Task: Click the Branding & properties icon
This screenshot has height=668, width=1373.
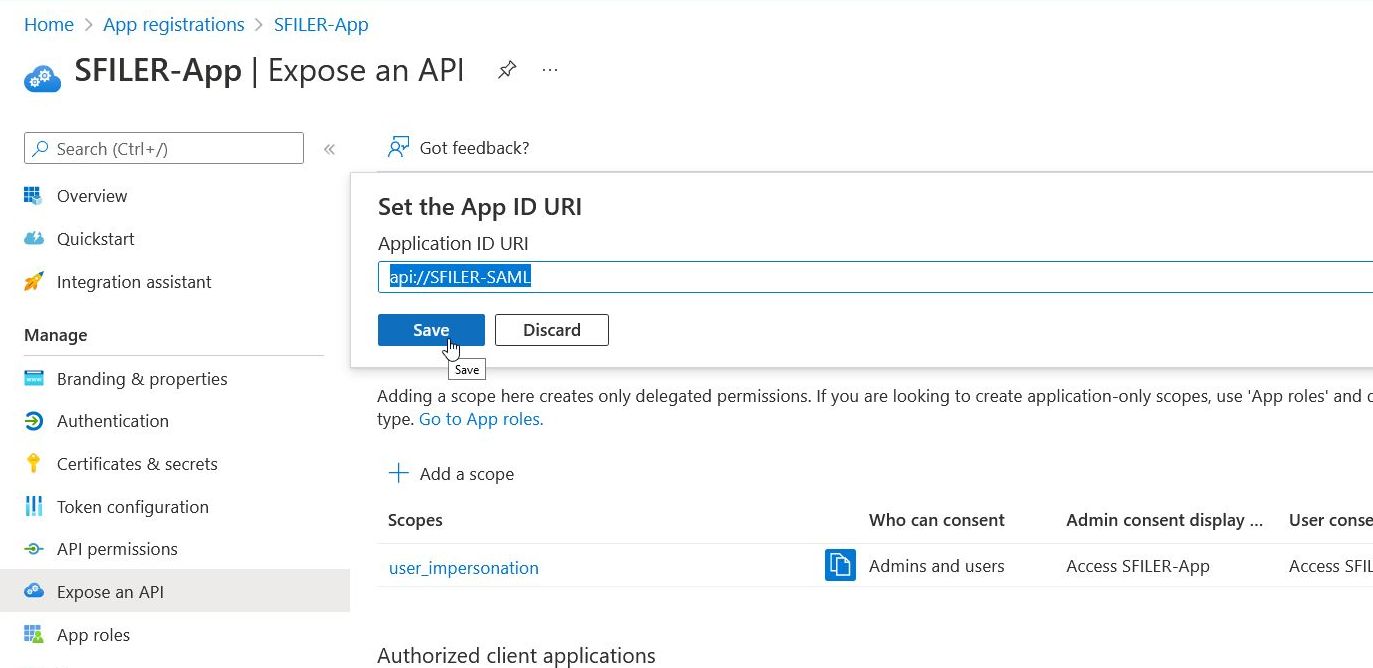Action: (x=34, y=379)
